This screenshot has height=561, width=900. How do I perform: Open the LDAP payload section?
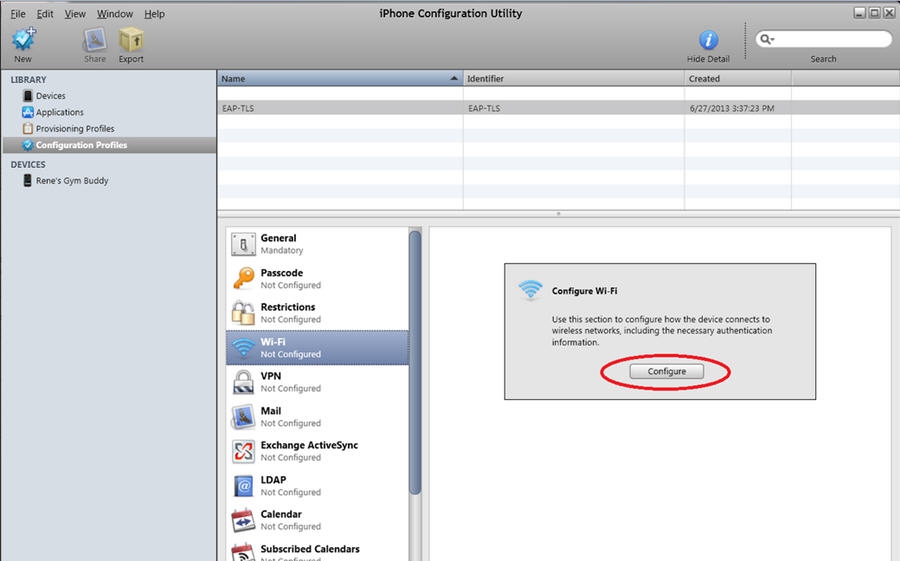tap(317, 486)
